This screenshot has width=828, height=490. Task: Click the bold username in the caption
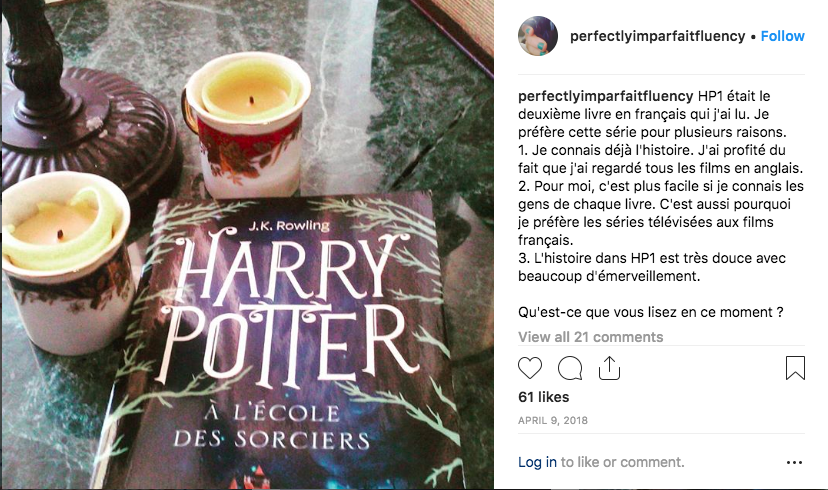click(x=605, y=96)
